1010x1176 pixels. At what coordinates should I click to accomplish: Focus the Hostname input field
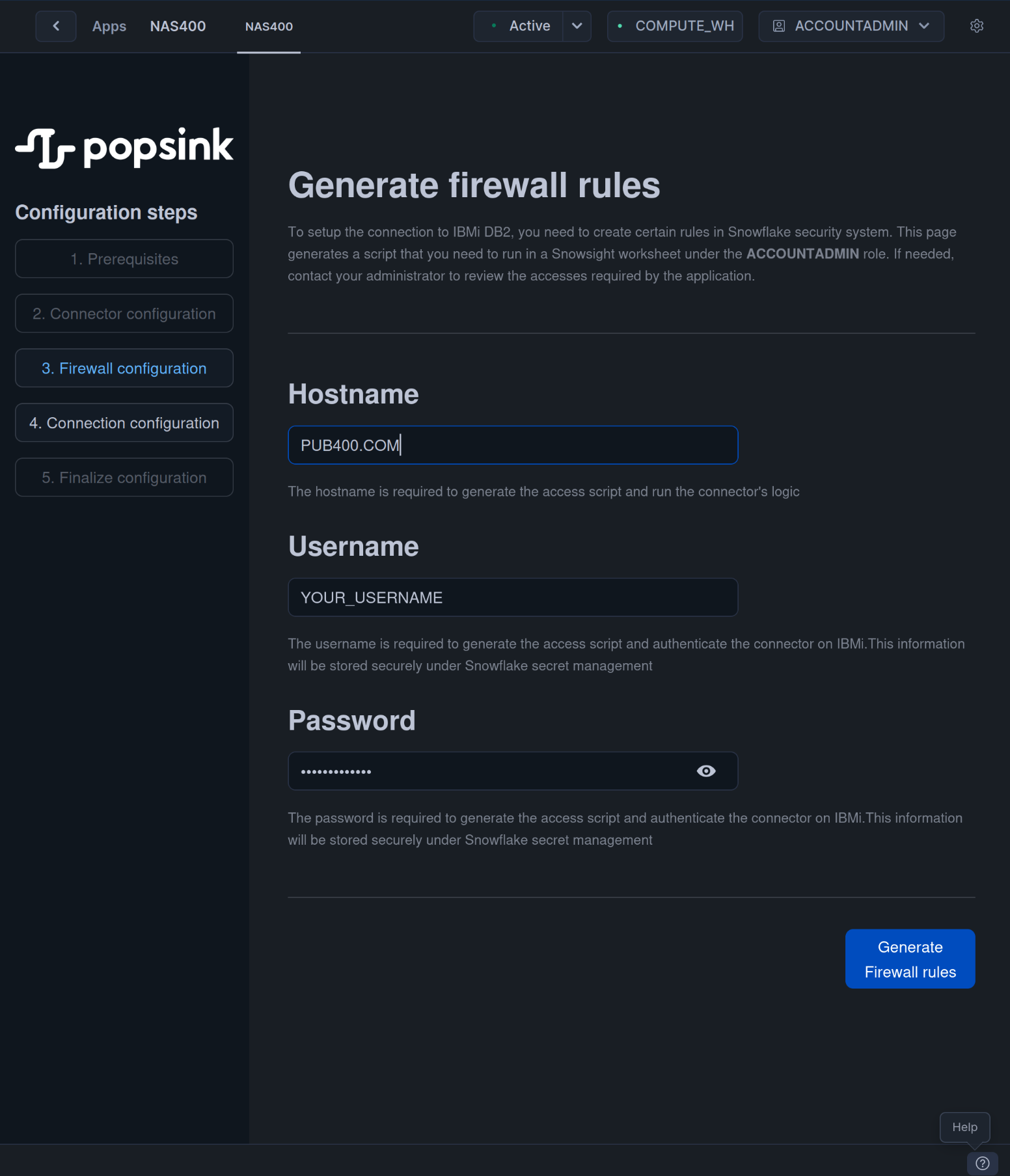[x=512, y=445]
